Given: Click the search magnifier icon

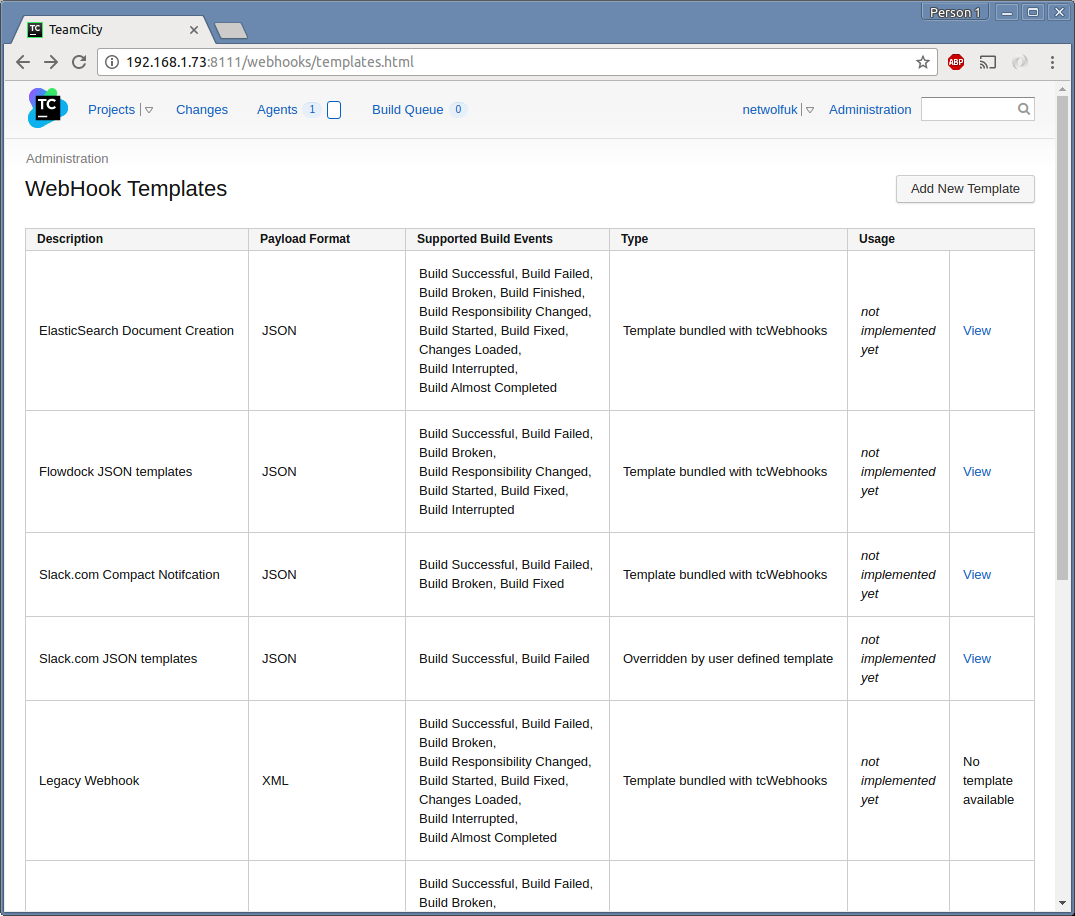Looking at the screenshot, I should 1024,109.
